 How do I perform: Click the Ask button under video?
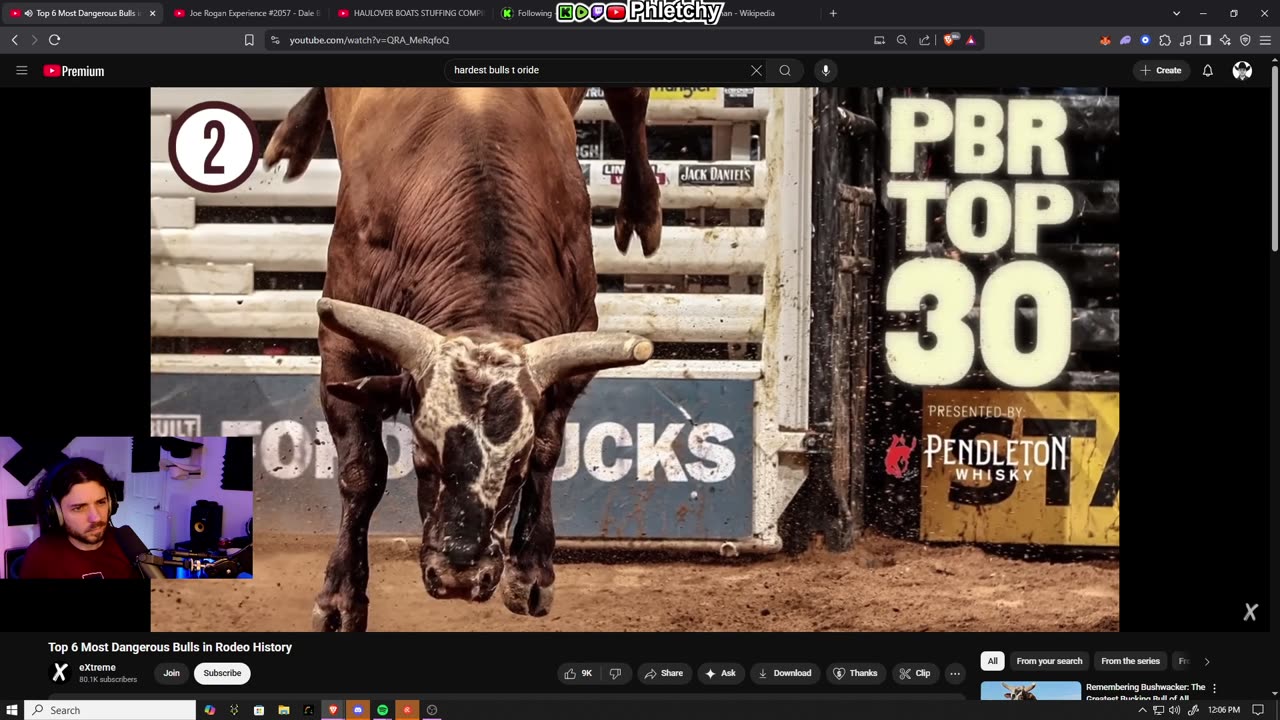721,673
